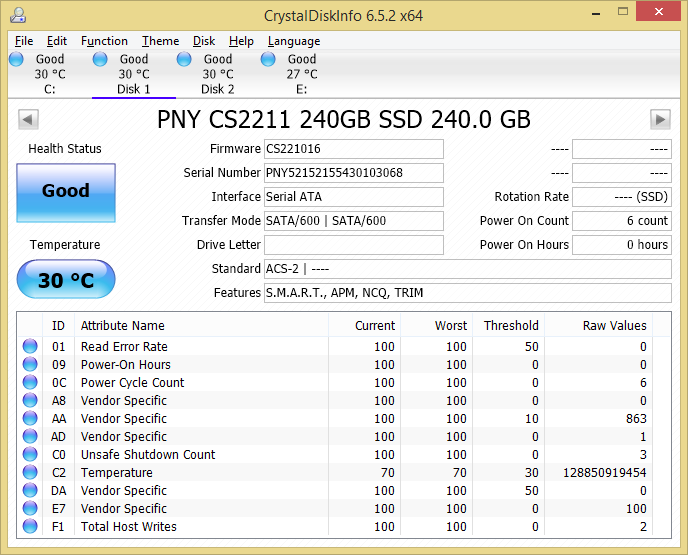Click the blue orb beside Total Host Writes

pos(30,527)
